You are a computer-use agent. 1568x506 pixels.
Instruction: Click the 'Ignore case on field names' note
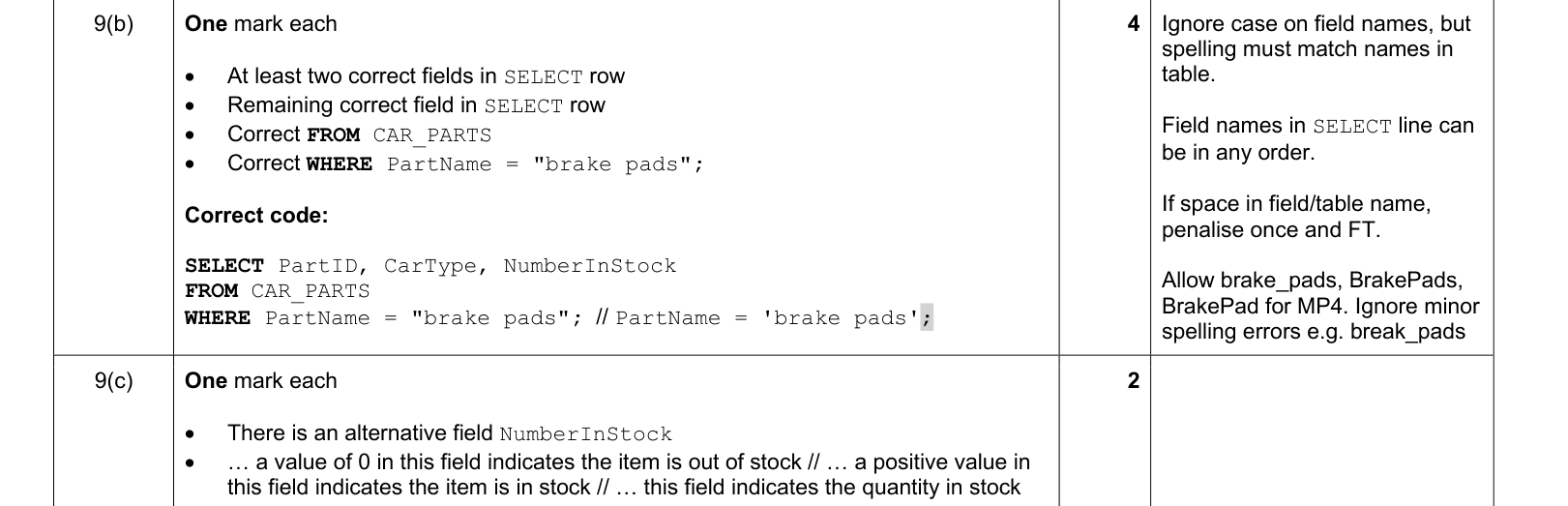pos(1316,49)
